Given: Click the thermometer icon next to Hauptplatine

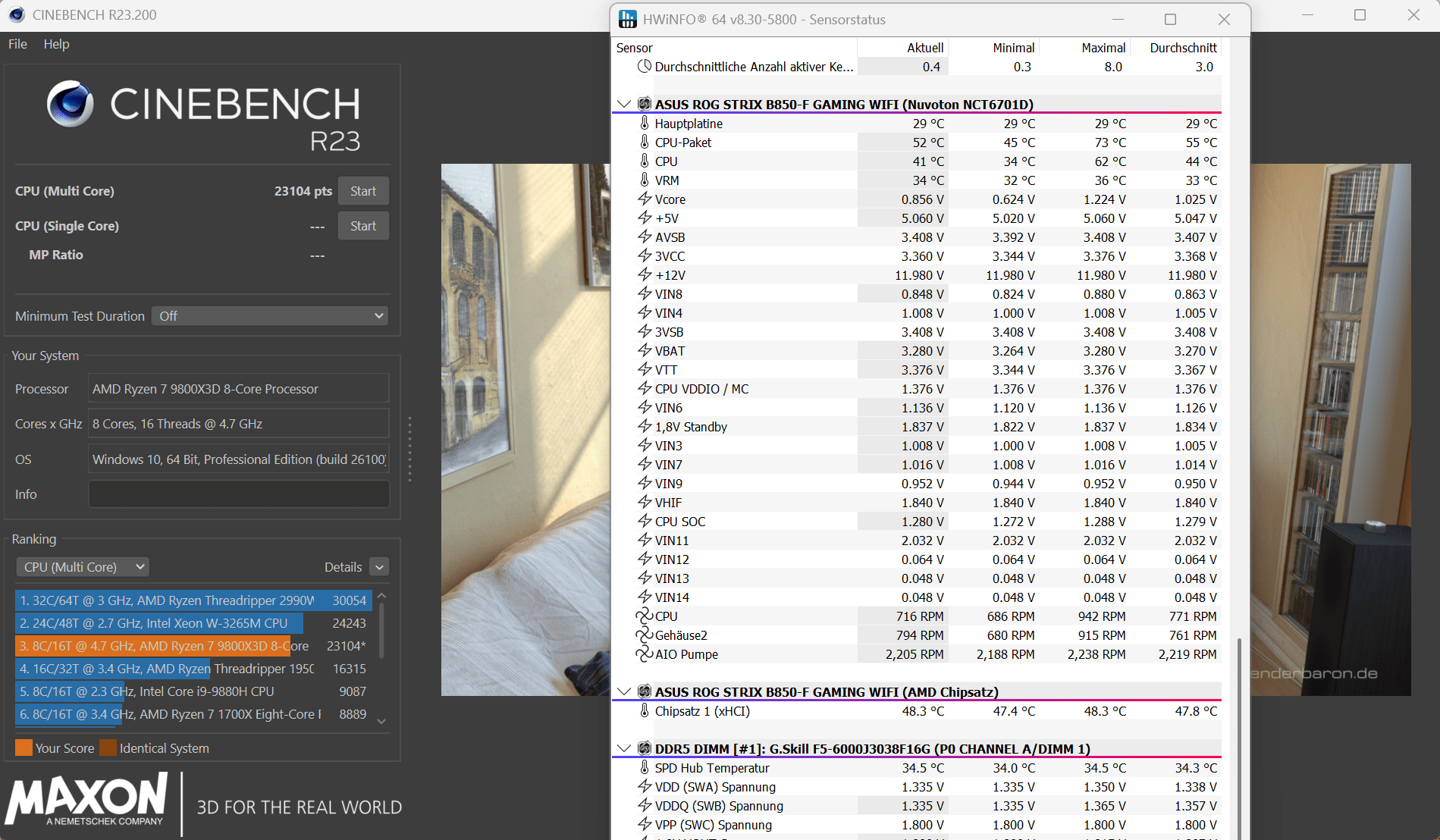Looking at the screenshot, I should pos(645,123).
